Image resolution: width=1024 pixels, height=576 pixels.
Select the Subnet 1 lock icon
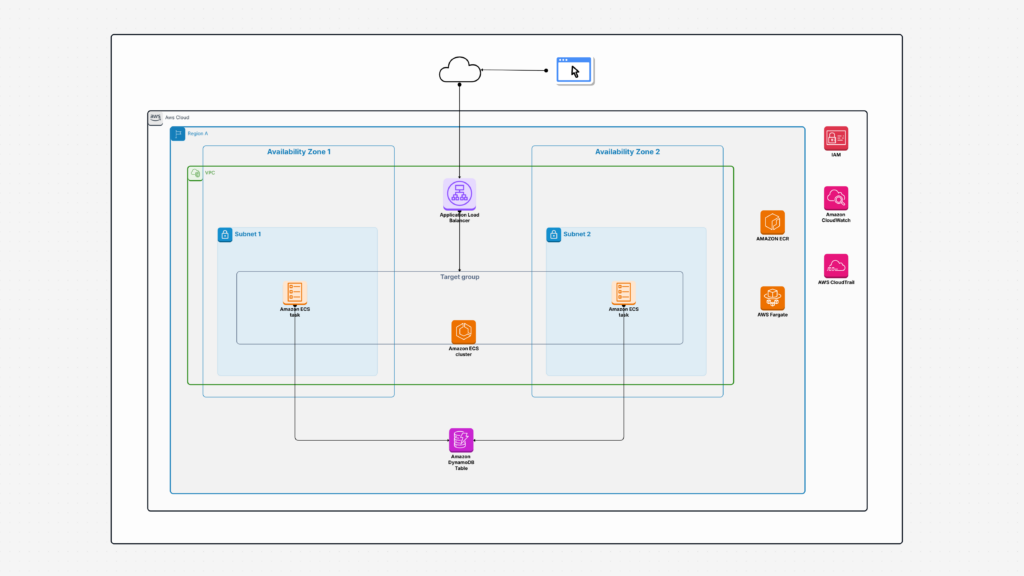[x=224, y=234]
